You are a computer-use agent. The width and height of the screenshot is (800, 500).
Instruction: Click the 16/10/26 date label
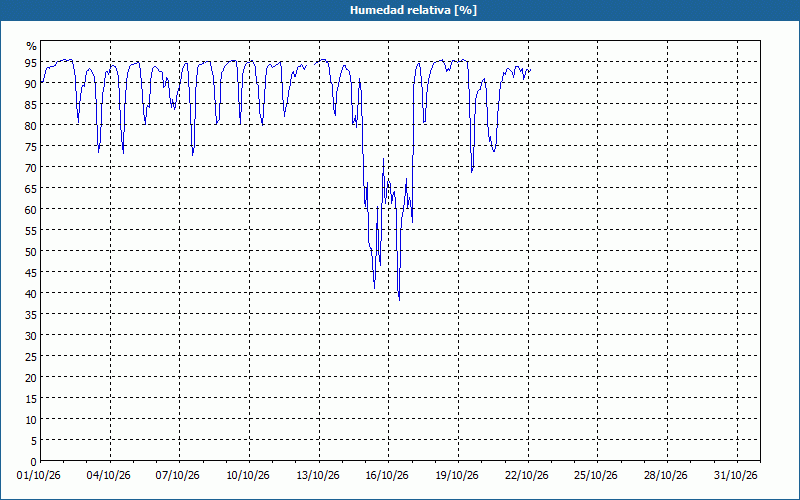click(x=387, y=476)
